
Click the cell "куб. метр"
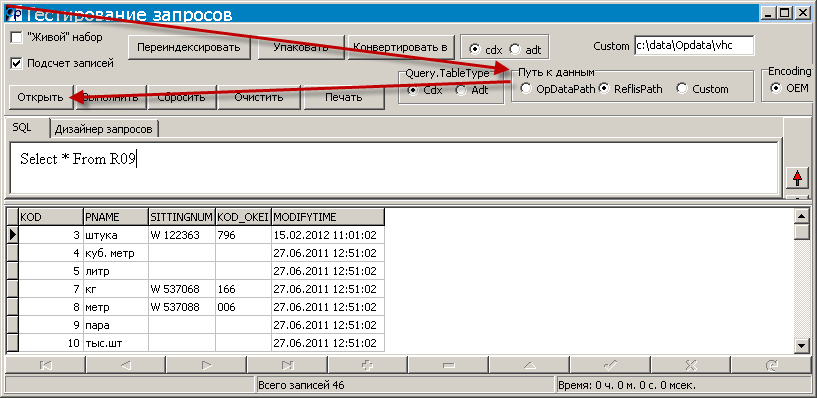pyautogui.click(x=116, y=253)
